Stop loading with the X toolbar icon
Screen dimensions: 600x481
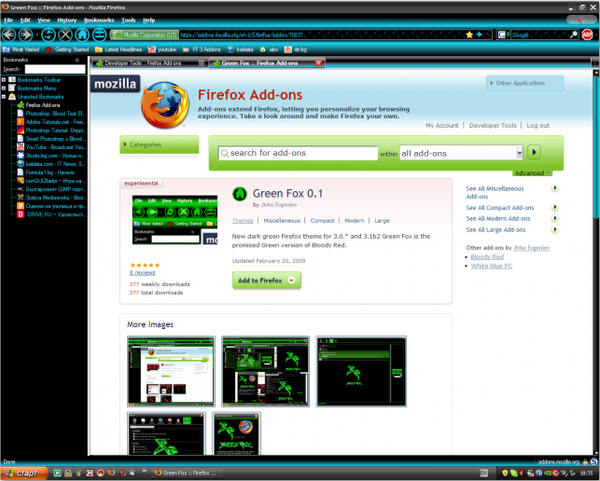click(65, 35)
